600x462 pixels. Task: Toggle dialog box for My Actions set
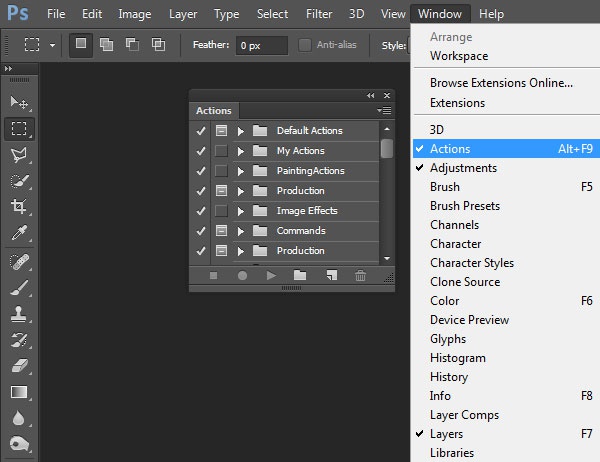pos(221,151)
